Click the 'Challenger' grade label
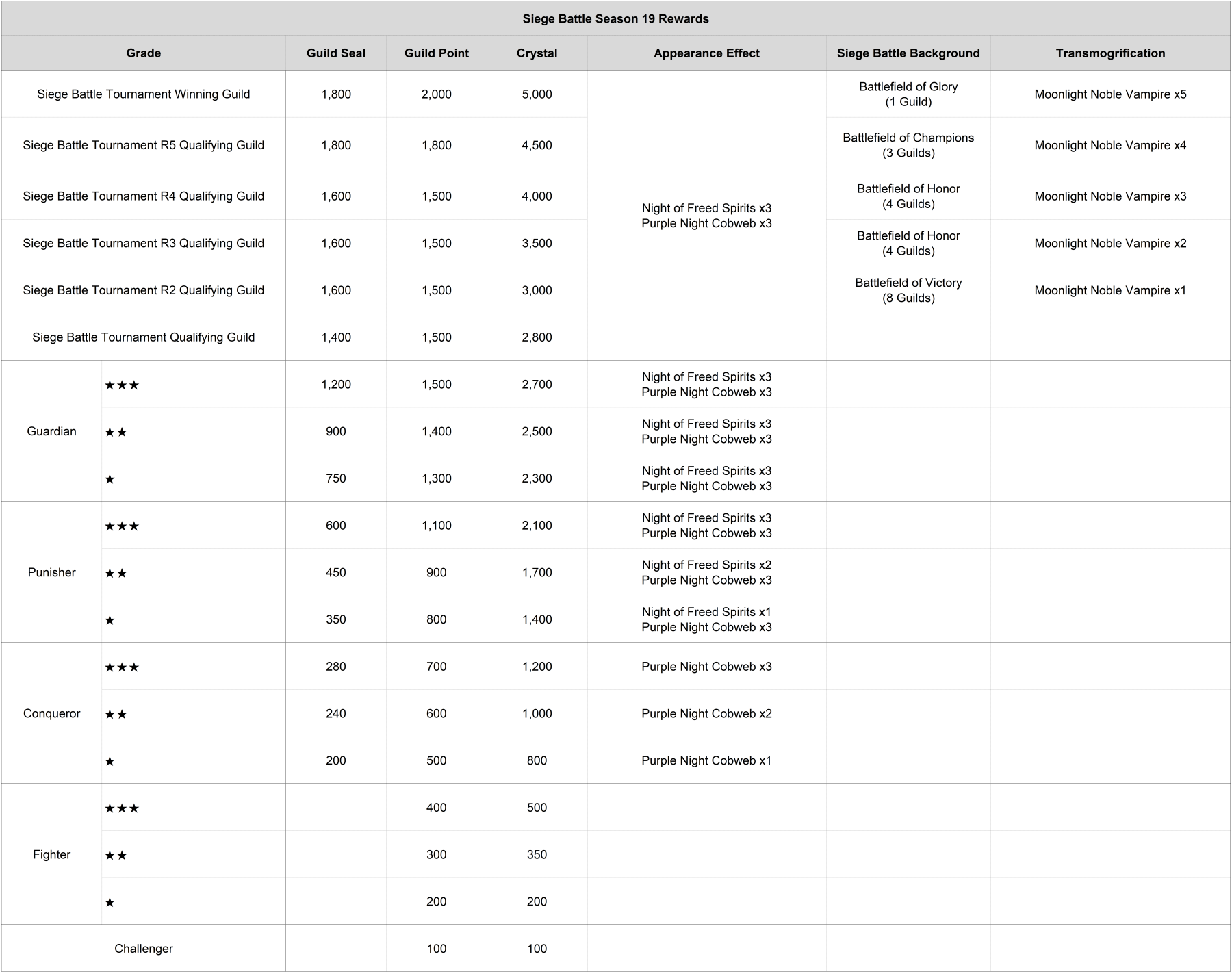The image size is (1232, 974). click(x=144, y=949)
